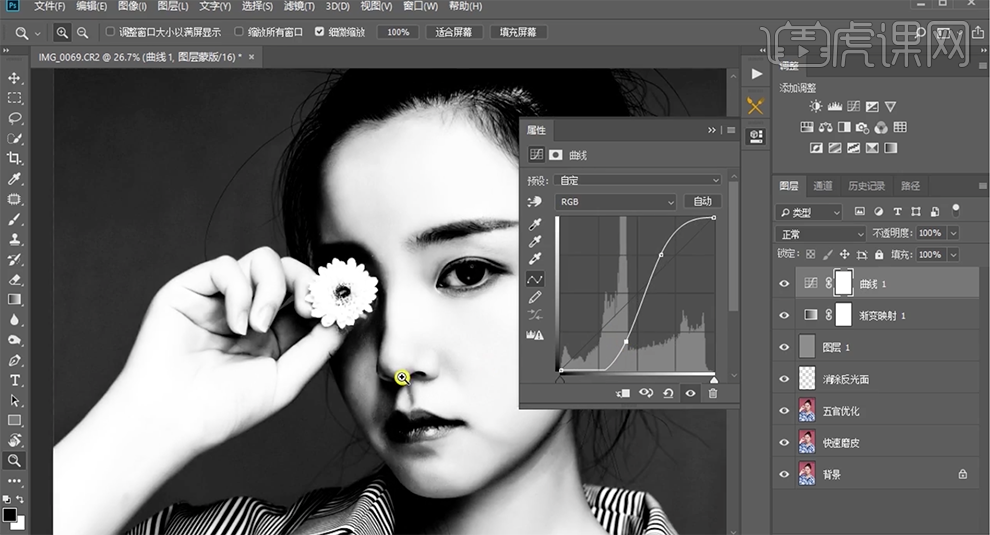Open the curves preset dropdown
This screenshot has width=990, height=535.
click(x=637, y=180)
